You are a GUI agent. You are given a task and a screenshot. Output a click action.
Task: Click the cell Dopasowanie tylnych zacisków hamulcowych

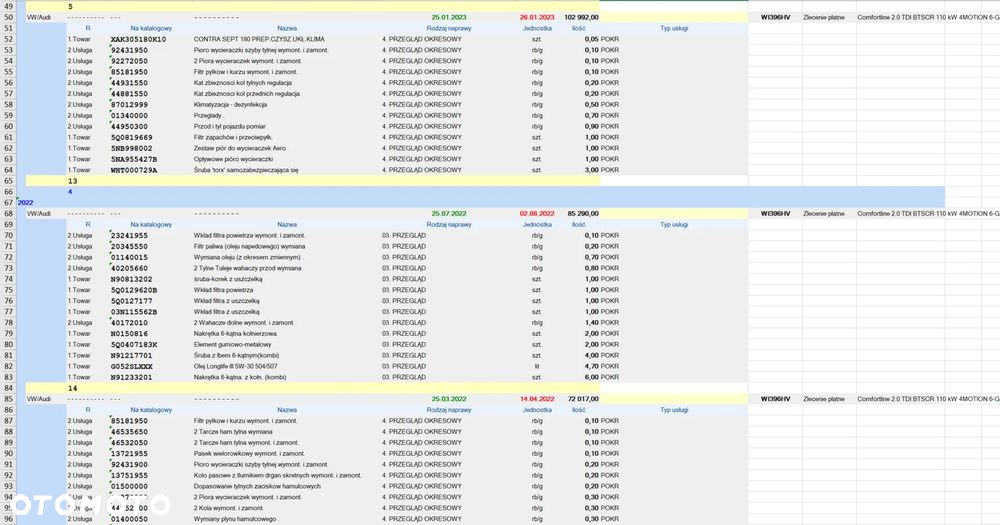(x=257, y=486)
